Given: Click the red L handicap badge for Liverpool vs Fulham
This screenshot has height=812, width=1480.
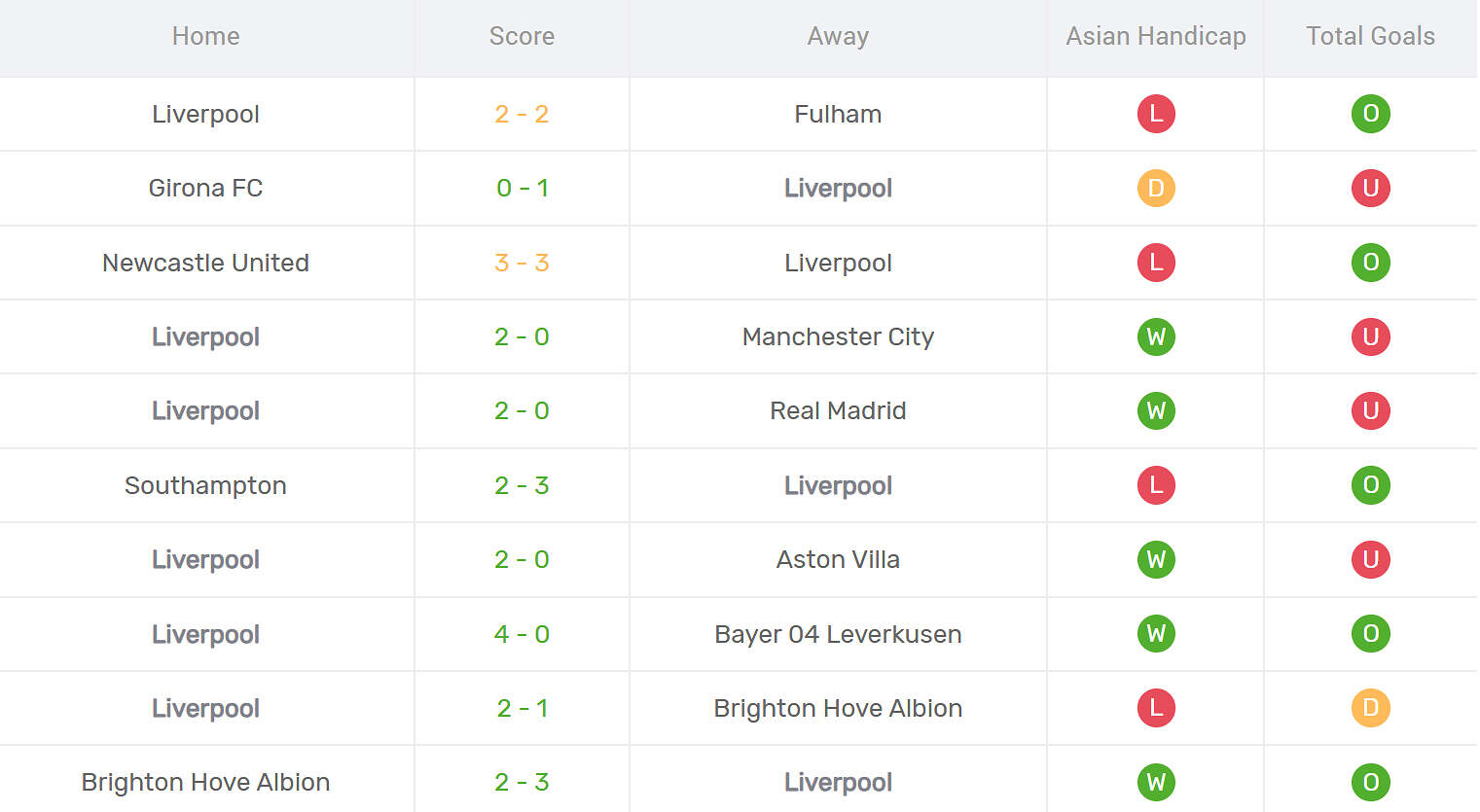Looking at the screenshot, I should coord(1155,114).
